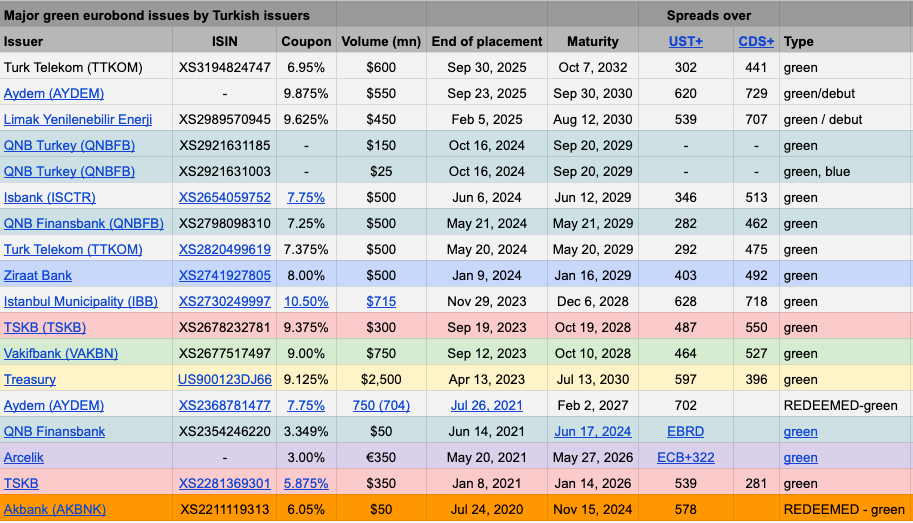Viewport: 913px width, 523px height.
Task: Open the 750 (704) volume link
Action: pos(380,406)
